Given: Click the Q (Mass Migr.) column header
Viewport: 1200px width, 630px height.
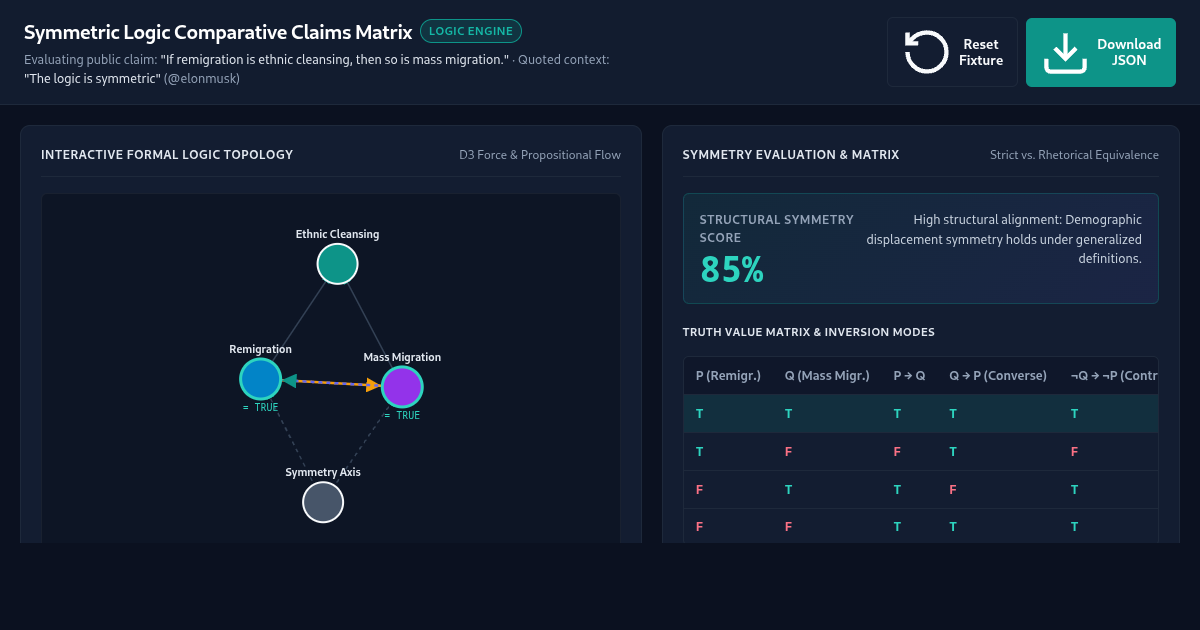Looking at the screenshot, I should coord(827,376).
